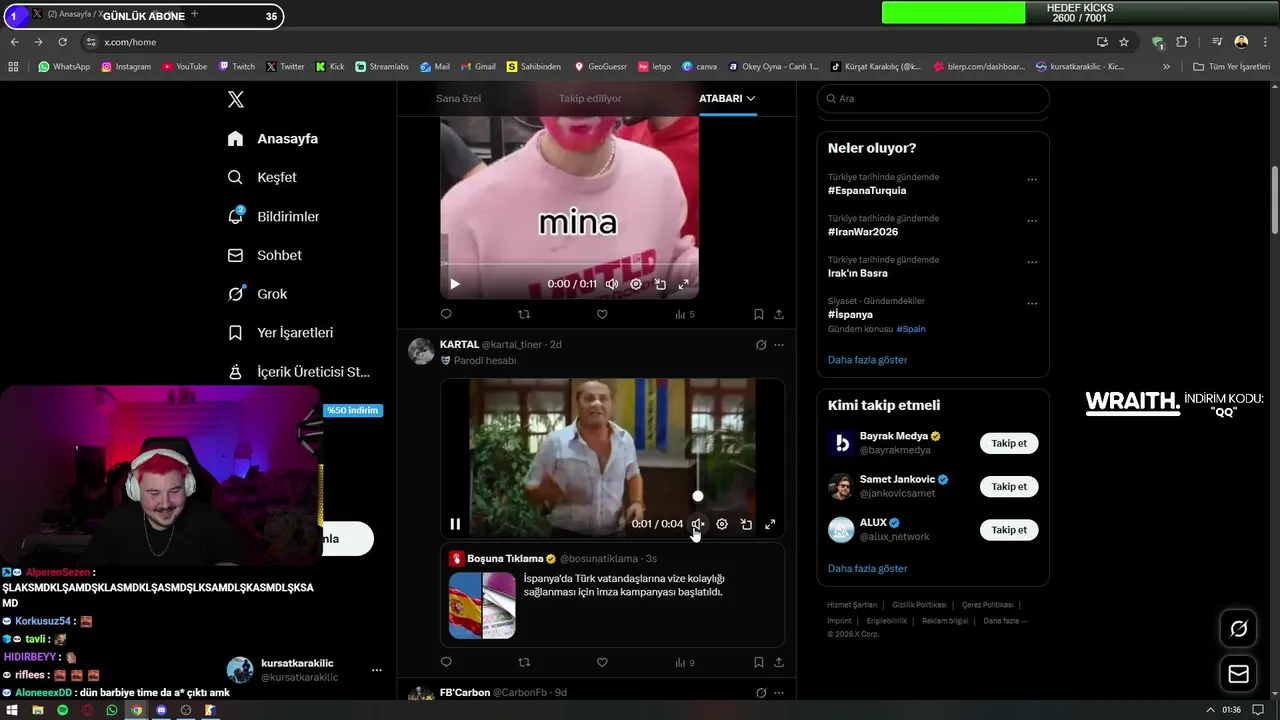Bookmark the mina video post
The height and width of the screenshot is (720, 1280).
coord(759,314)
